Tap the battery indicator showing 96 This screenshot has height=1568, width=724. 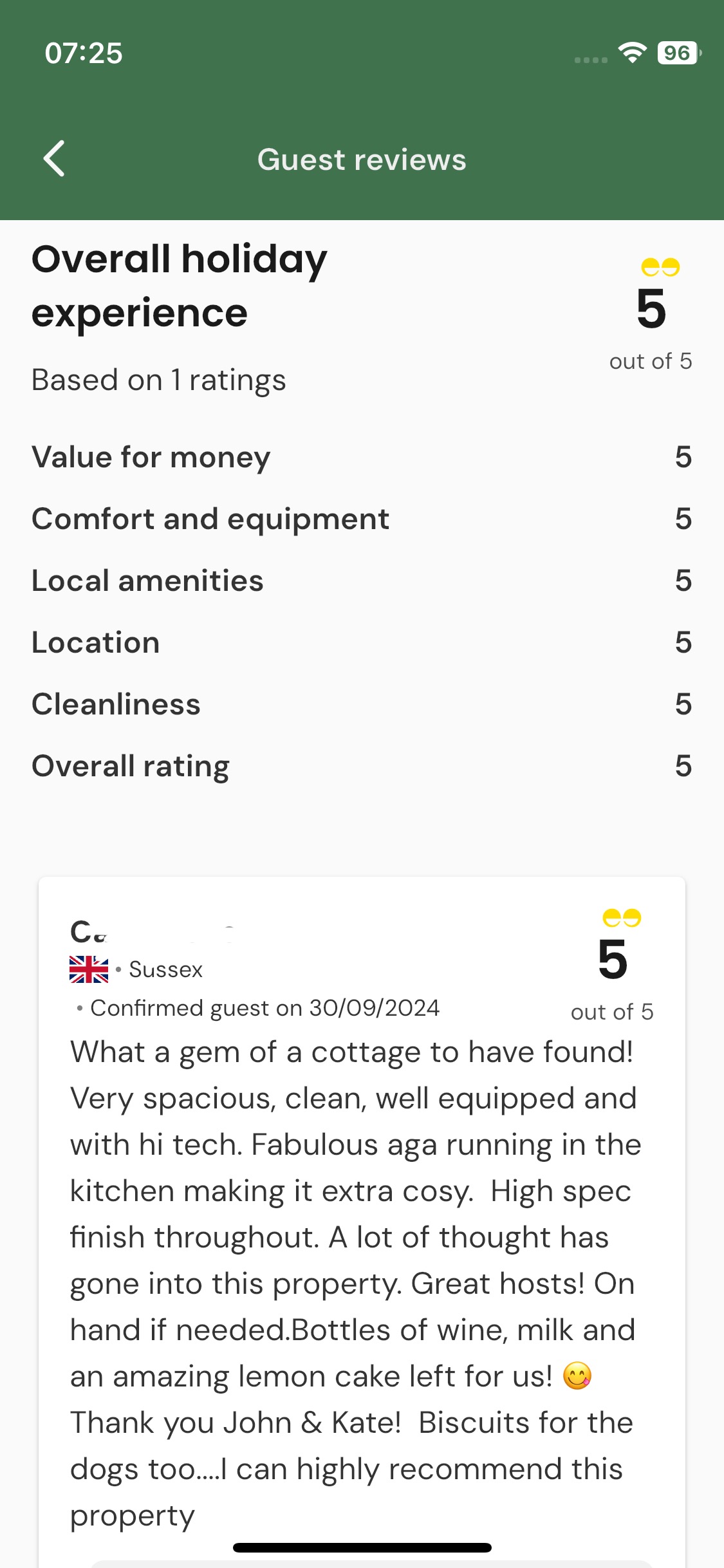[x=678, y=53]
